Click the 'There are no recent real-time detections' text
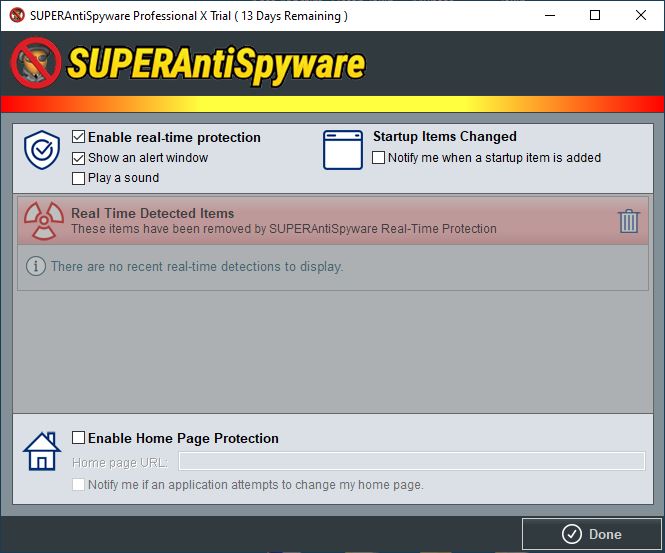The image size is (665, 553). (x=197, y=266)
